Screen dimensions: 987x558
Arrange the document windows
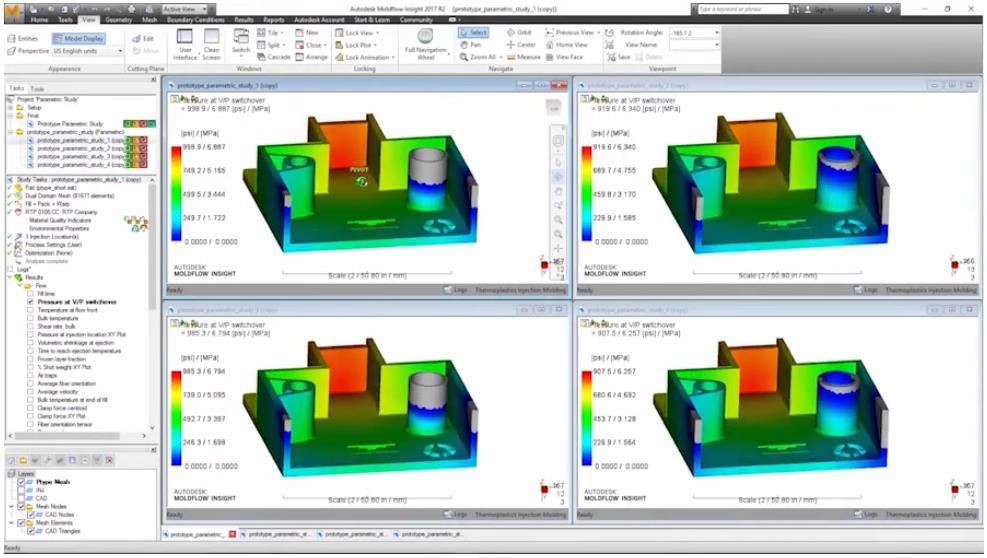[312, 57]
